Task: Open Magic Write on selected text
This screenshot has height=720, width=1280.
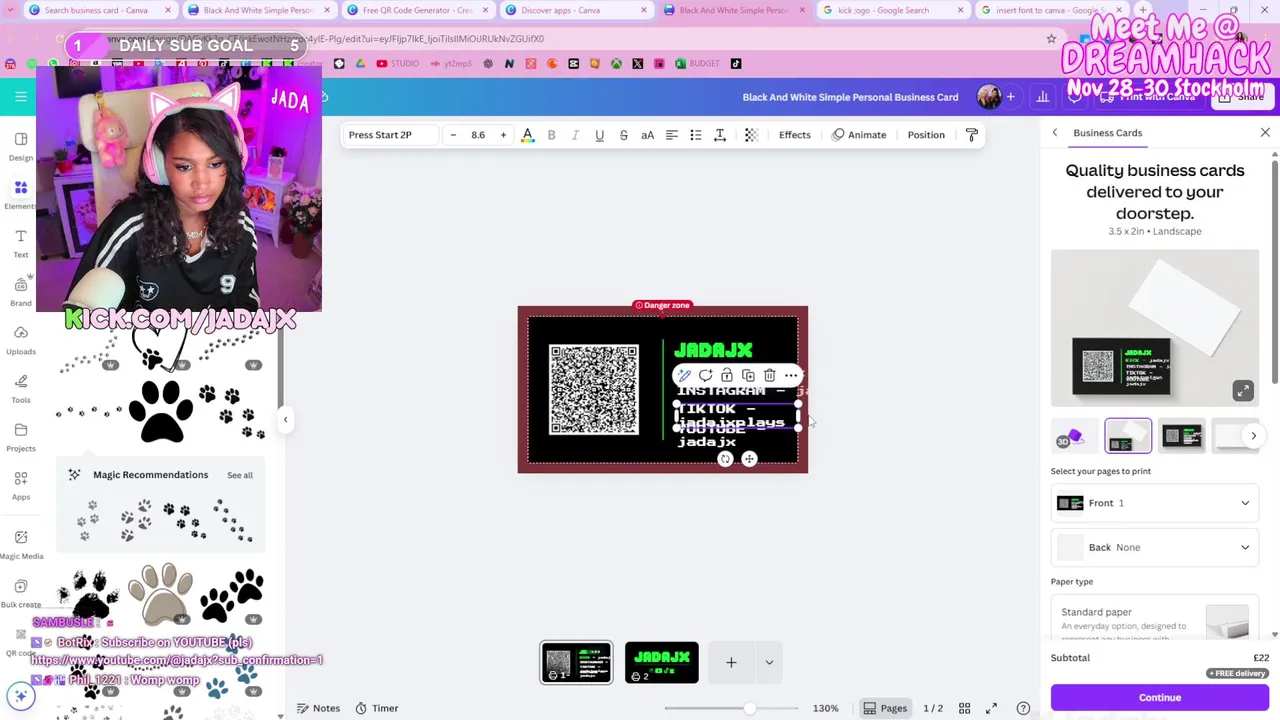Action: [x=684, y=376]
